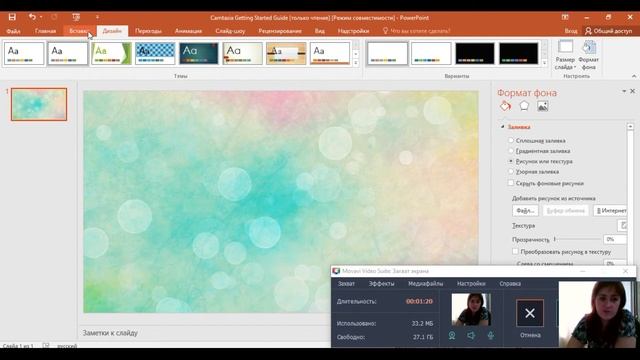
Task: Open Effects (Эффекты) menu in Movavi
Action: pyautogui.click(x=381, y=284)
